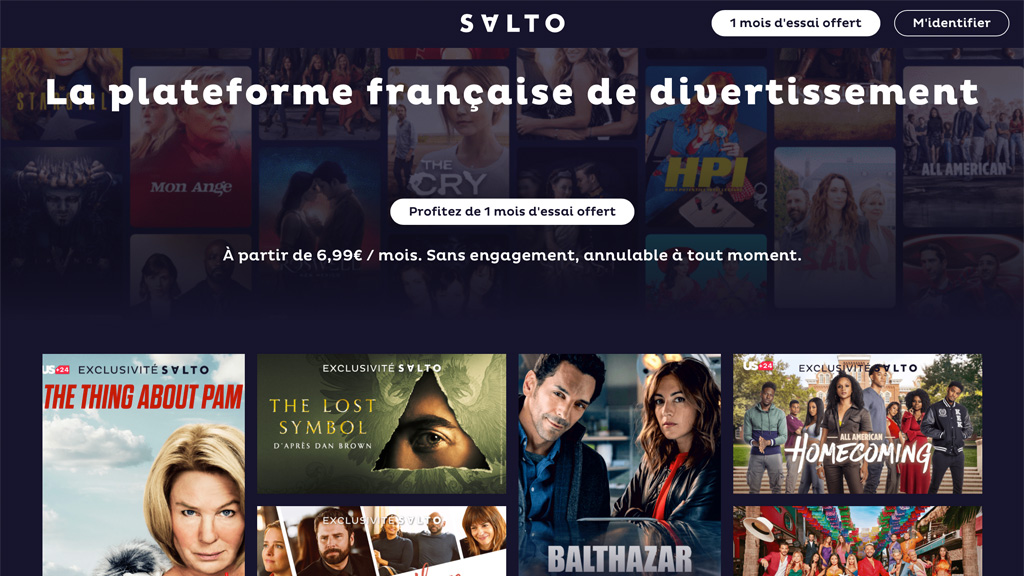Click the US+24 badge on Homecoming tile
This screenshot has height=576, width=1024.
click(760, 366)
